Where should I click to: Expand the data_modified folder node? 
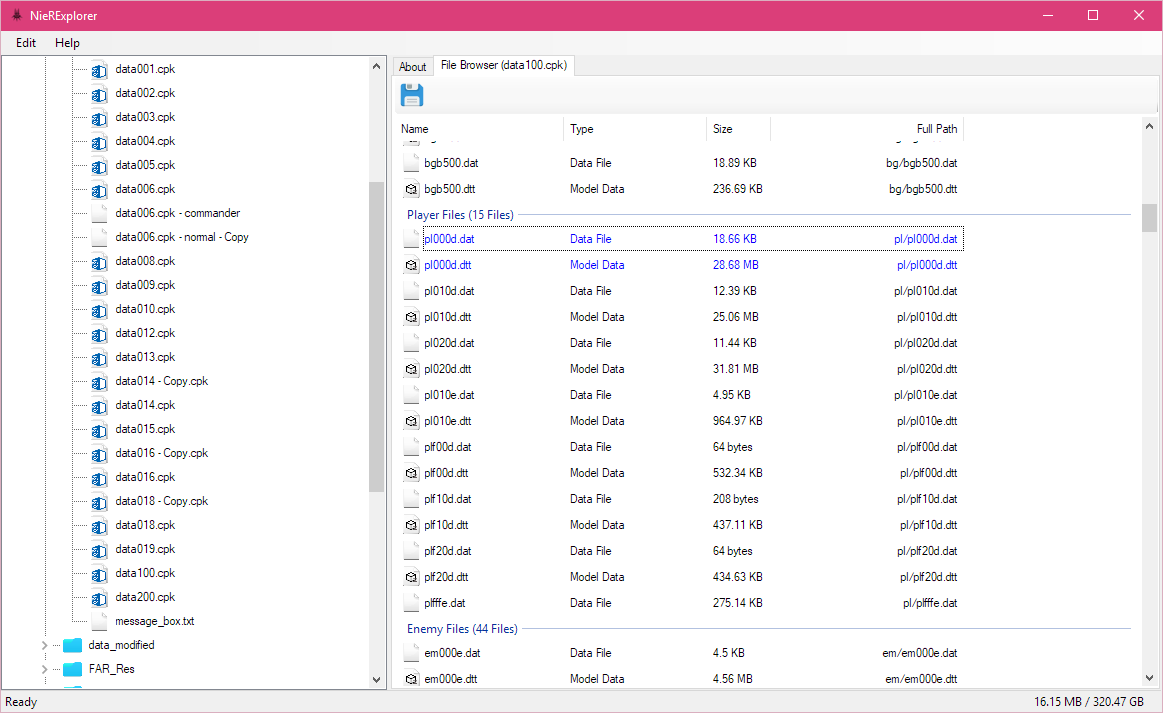point(45,645)
